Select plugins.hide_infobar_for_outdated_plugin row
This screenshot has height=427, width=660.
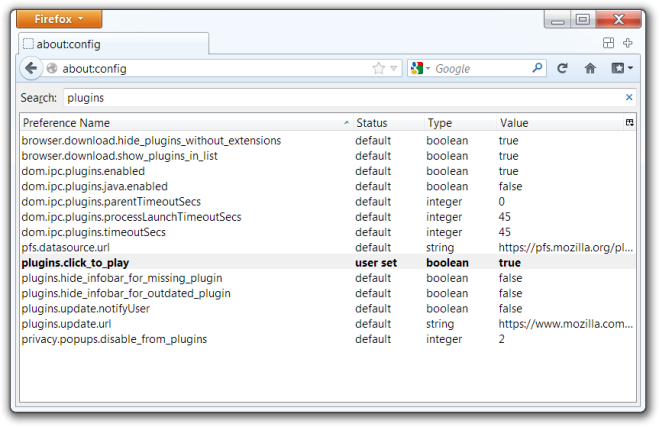pyautogui.click(x=327, y=293)
